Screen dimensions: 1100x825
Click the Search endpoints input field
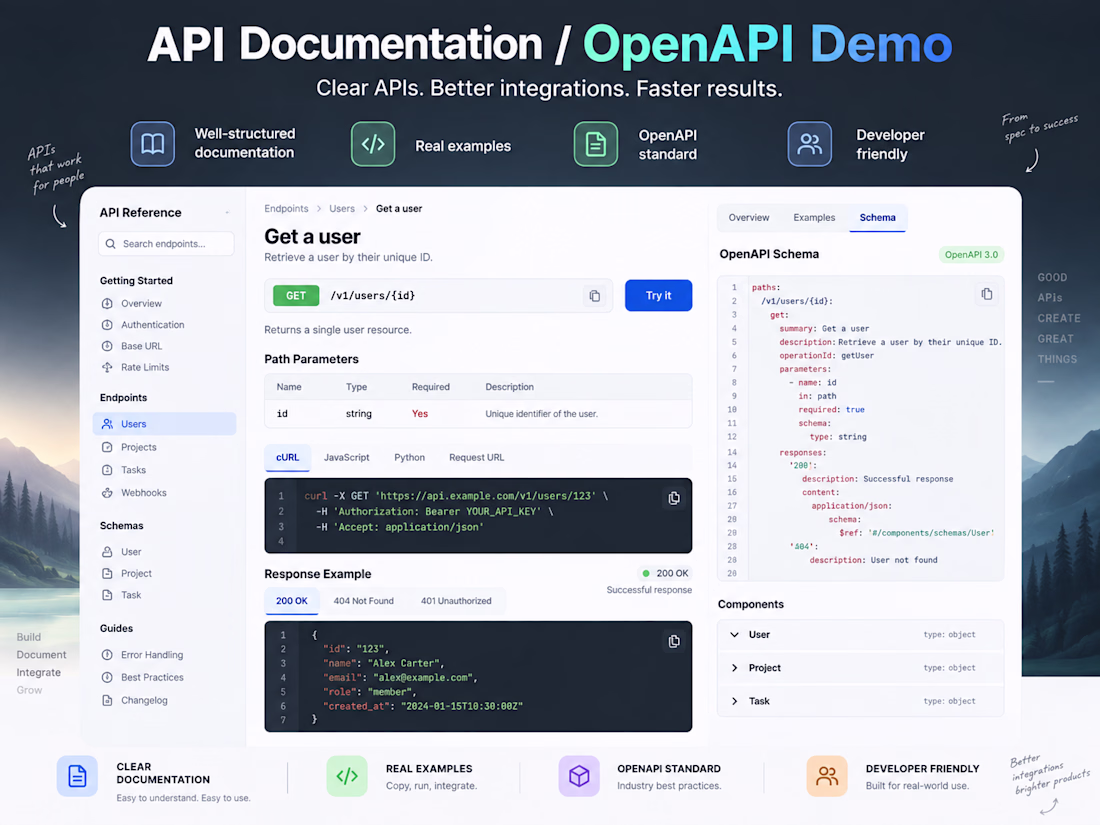point(166,244)
